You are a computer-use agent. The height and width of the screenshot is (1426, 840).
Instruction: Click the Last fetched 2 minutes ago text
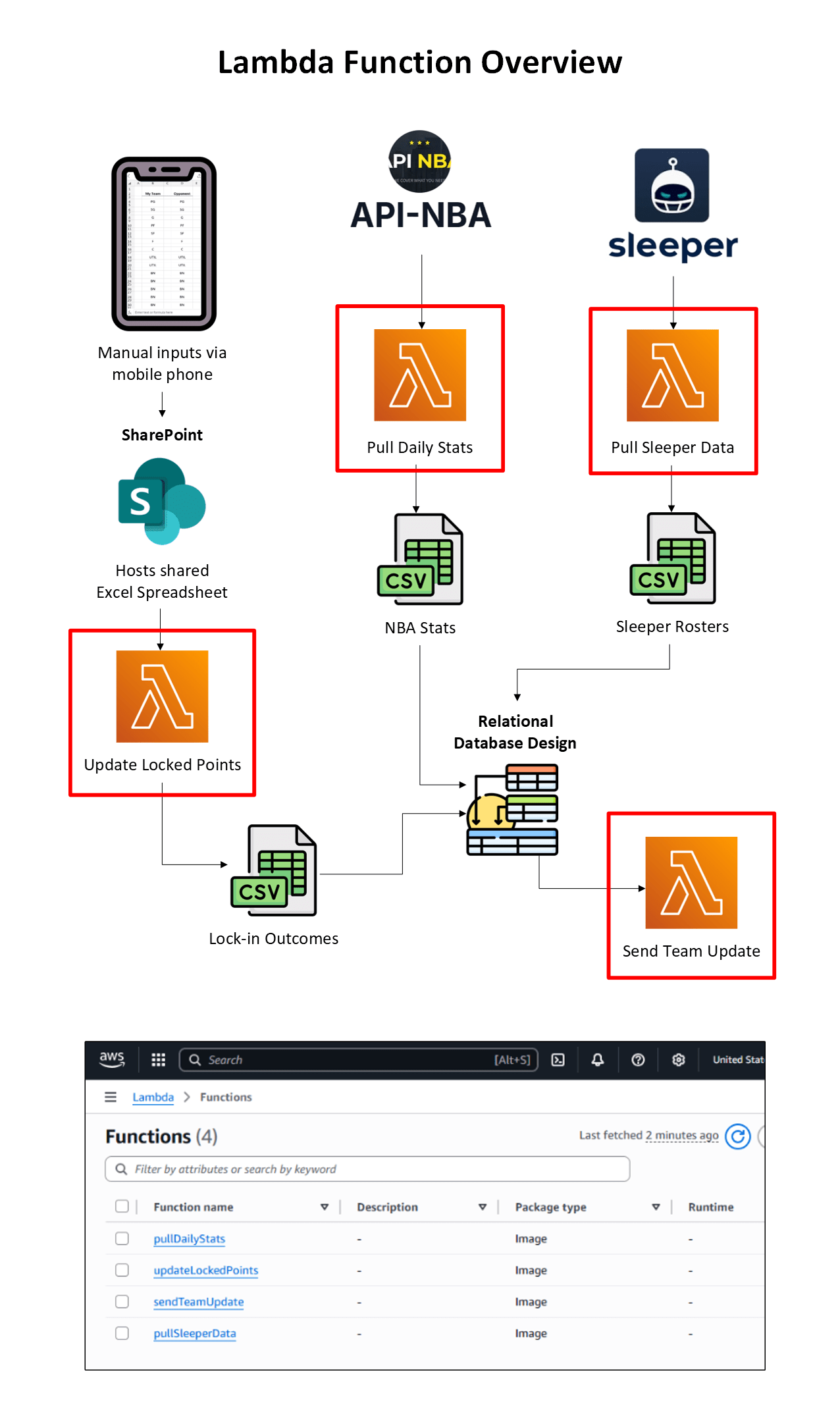(x=648, y=1135)
